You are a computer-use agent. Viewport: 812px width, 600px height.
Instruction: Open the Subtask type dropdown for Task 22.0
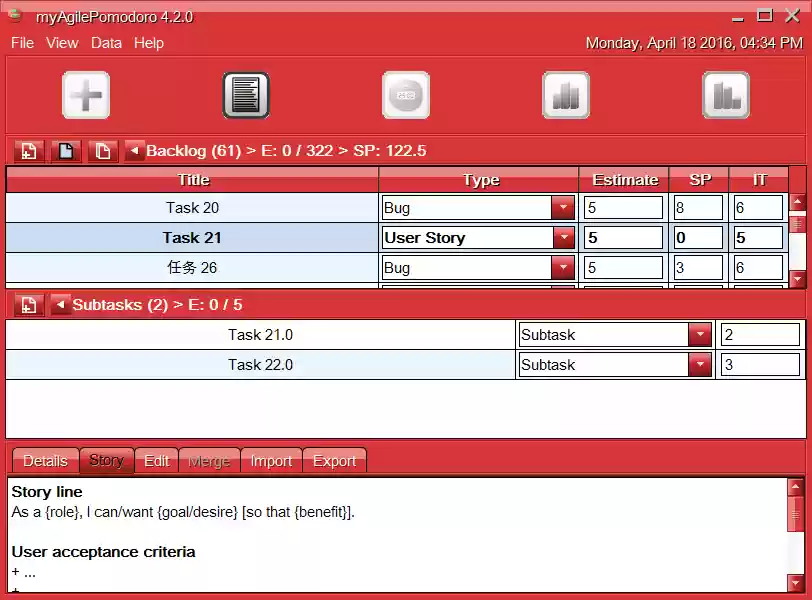click(700, 364)
